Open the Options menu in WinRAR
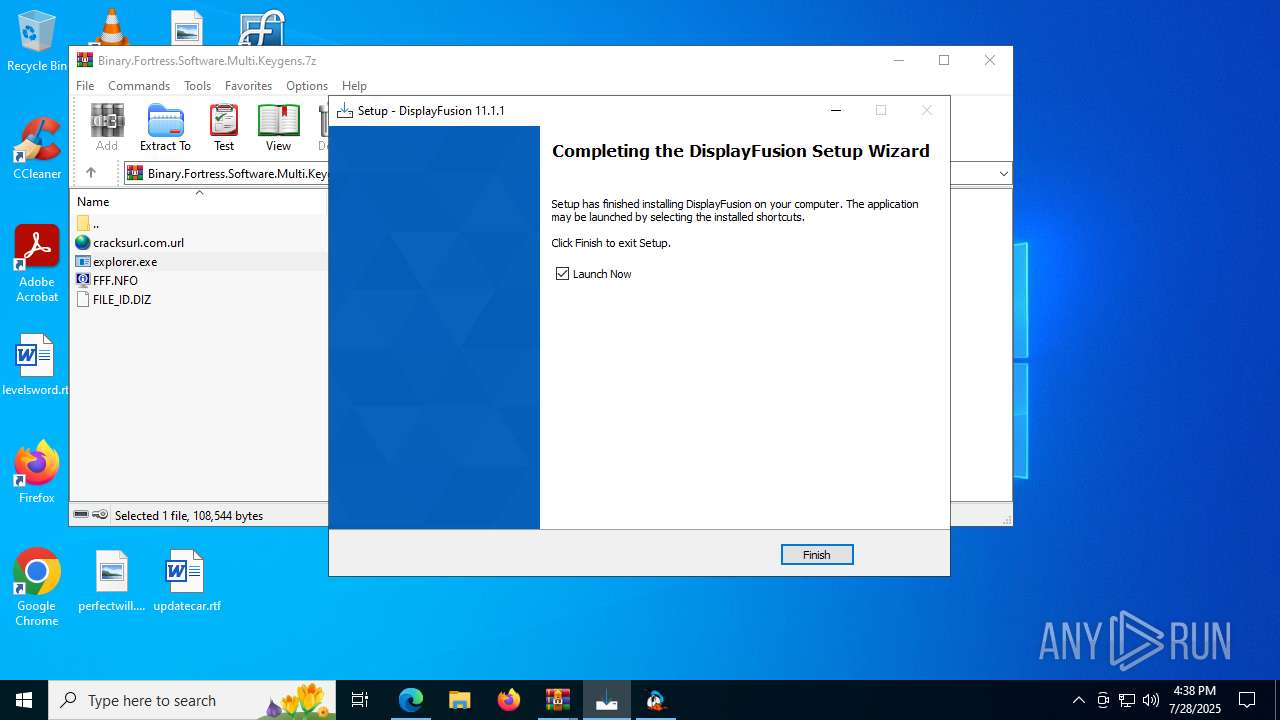Screen dimensions: 1280x720 (x=306, y=86)
